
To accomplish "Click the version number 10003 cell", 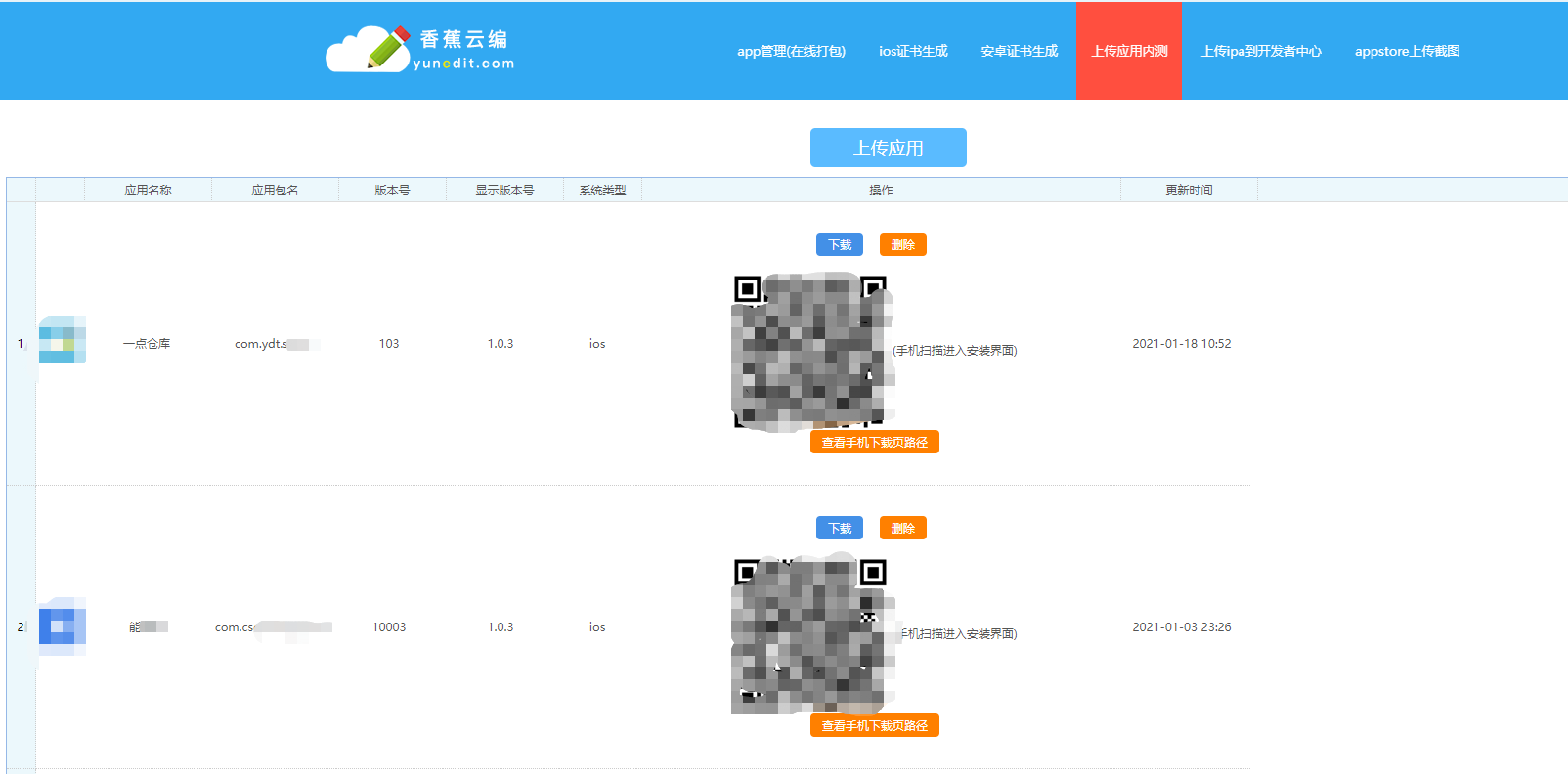I will coord(389,627).
